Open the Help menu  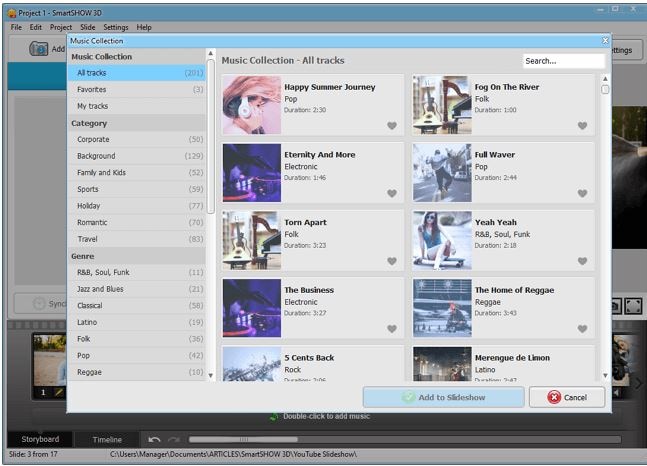tap(144, 27)
